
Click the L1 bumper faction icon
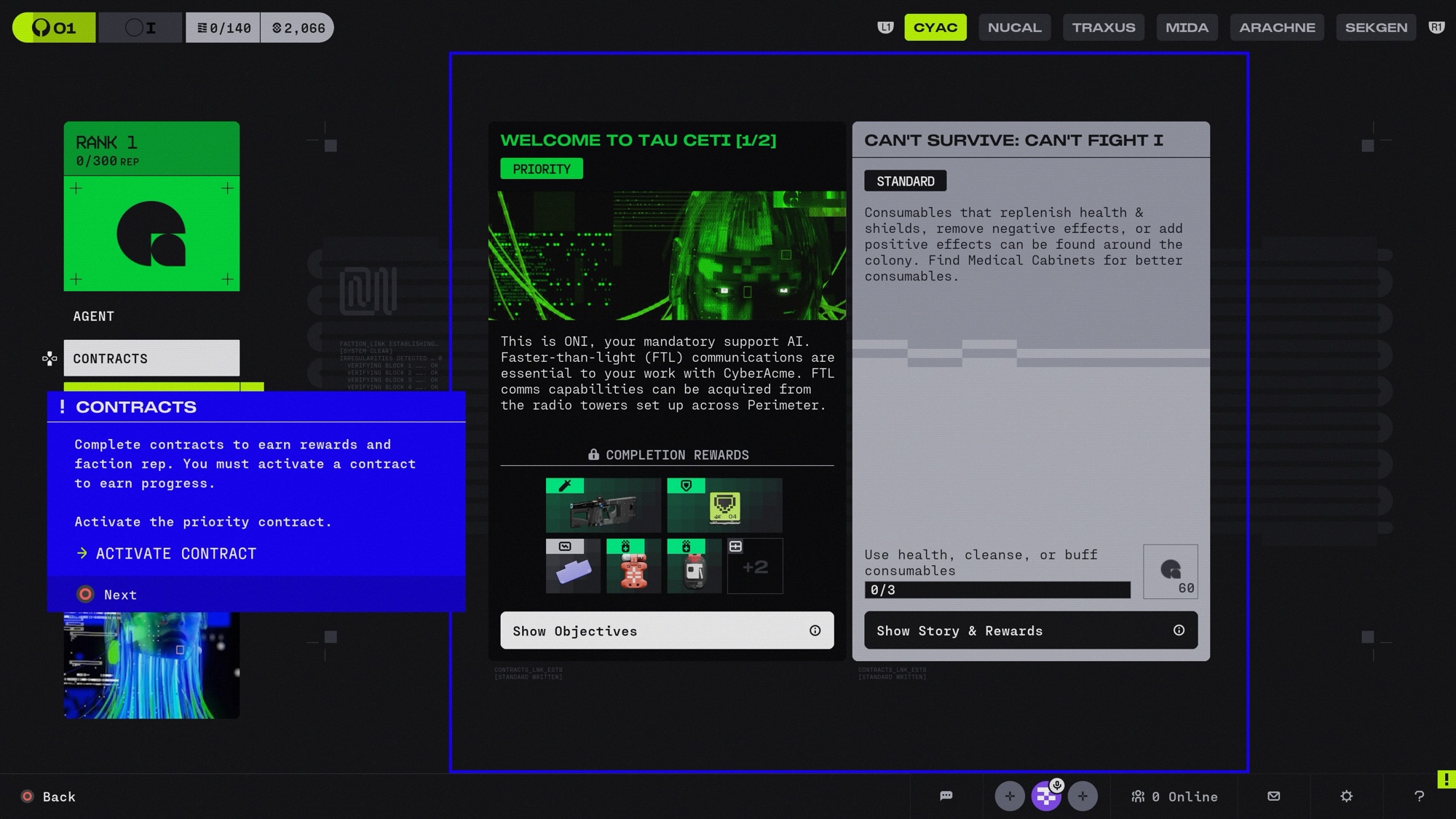coord(885,28)
